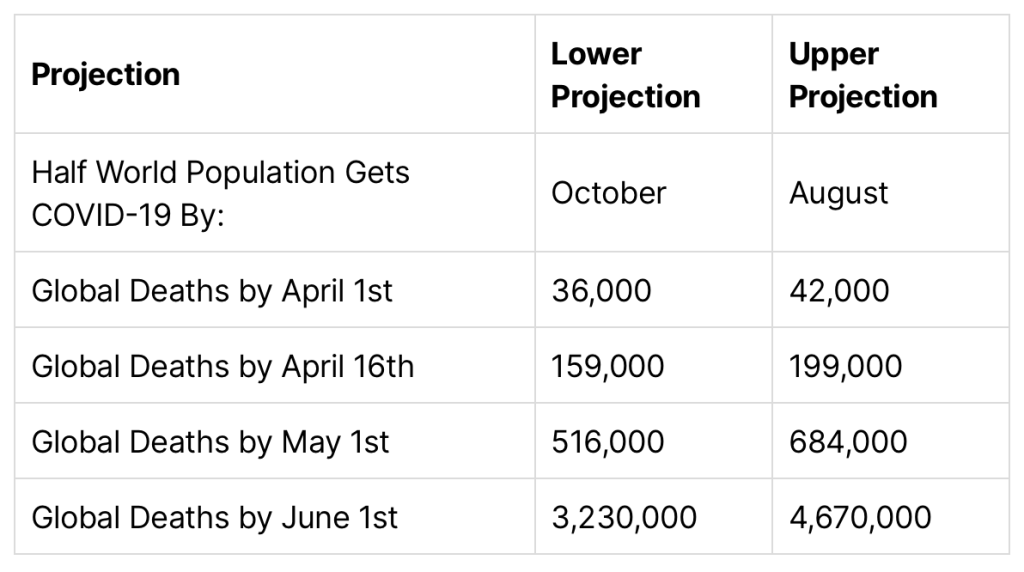This screenshot has height=572, width=1024.
Task: Select the Half World Population row label
Action: click(220, 193)
